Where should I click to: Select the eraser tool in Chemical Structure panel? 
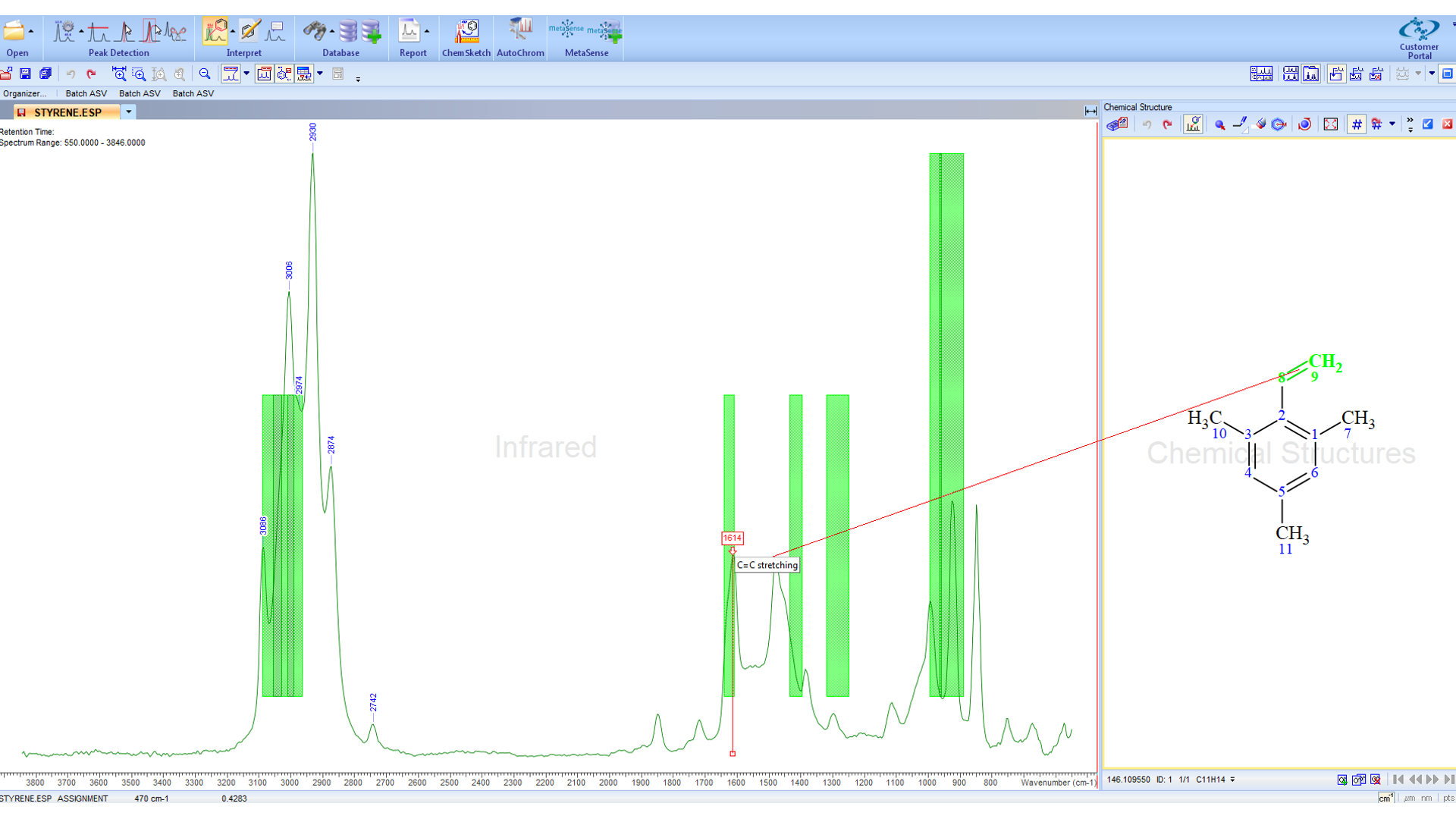(x=1260, y=124)
